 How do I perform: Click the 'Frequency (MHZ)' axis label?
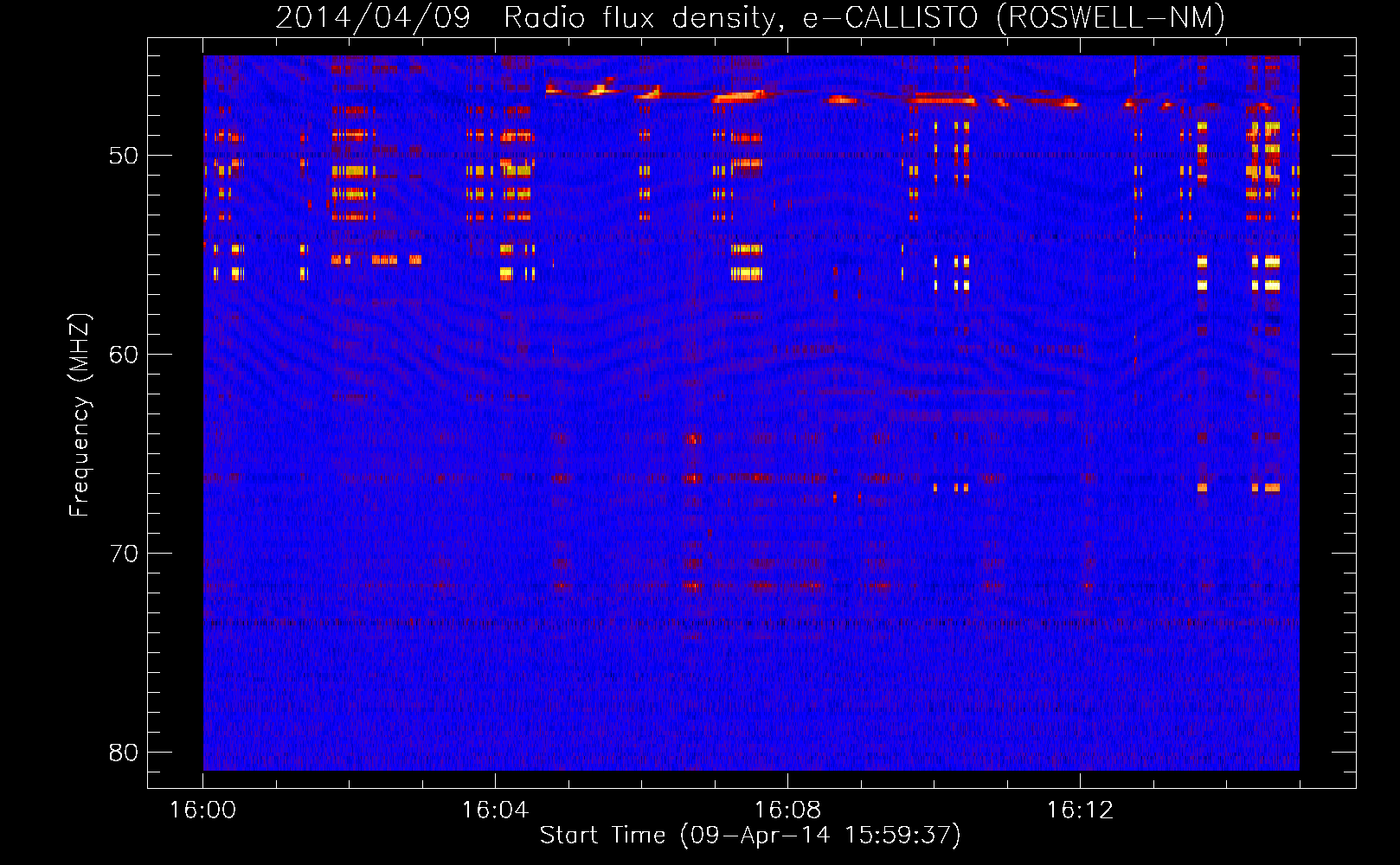[79, 415]
